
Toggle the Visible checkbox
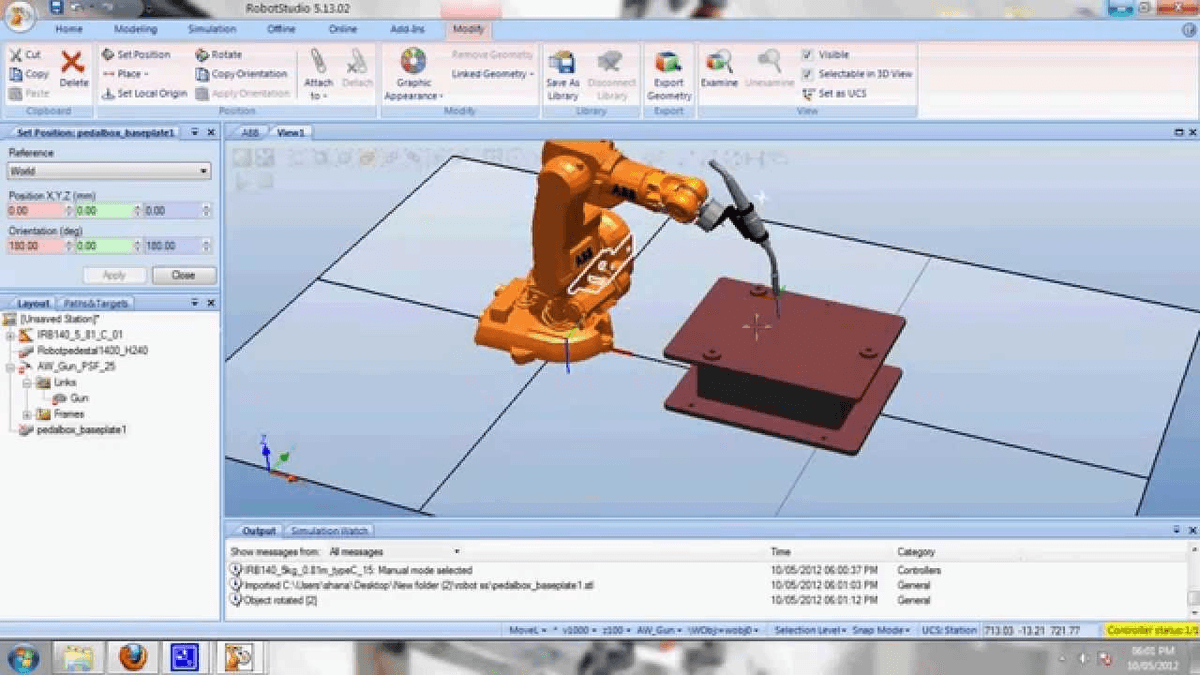coord(807,55)
